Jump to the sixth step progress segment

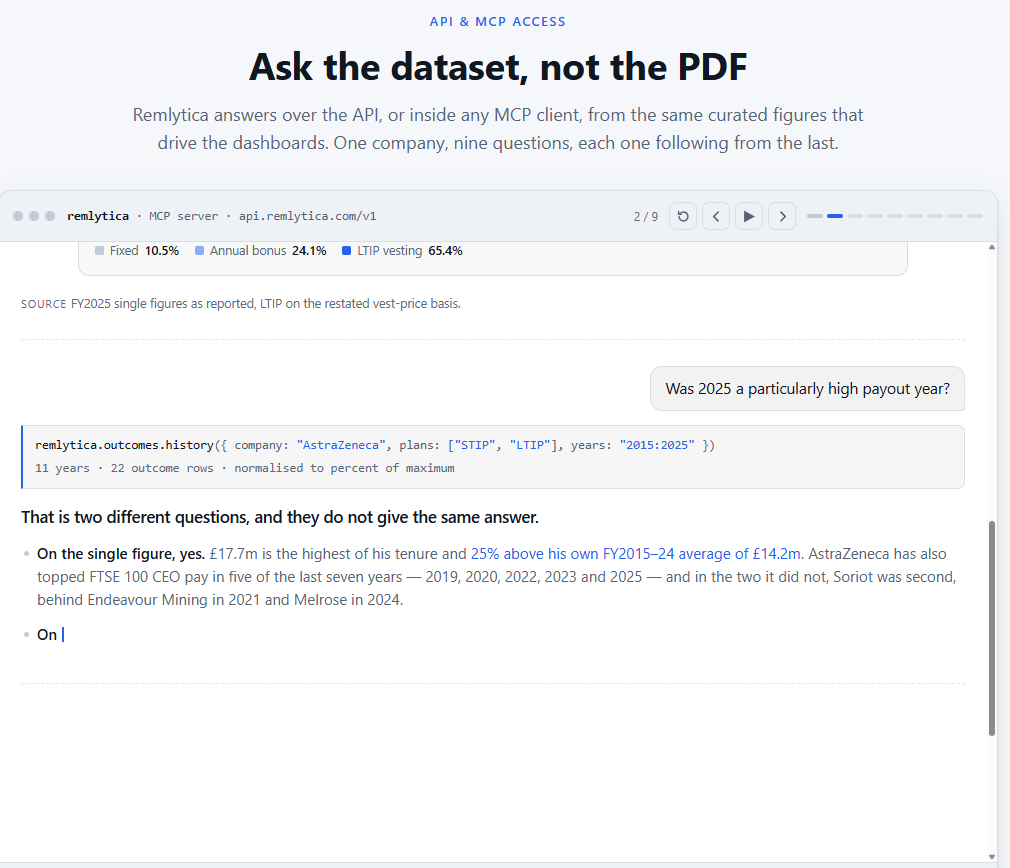pos(915,216)
